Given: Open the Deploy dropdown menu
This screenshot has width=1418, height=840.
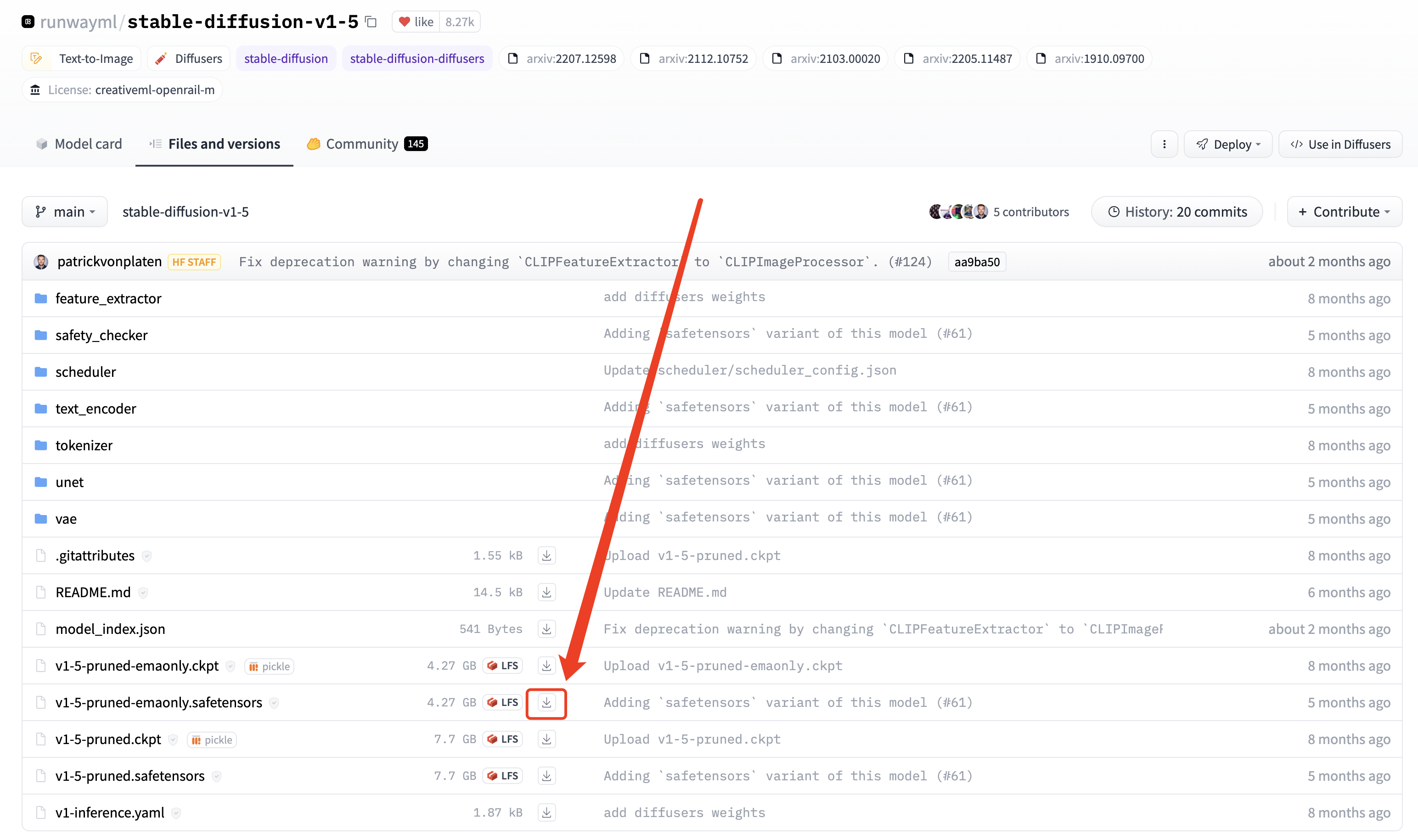Looking at the screenshot, I should pyautogui.click(x=1228, y=143).
